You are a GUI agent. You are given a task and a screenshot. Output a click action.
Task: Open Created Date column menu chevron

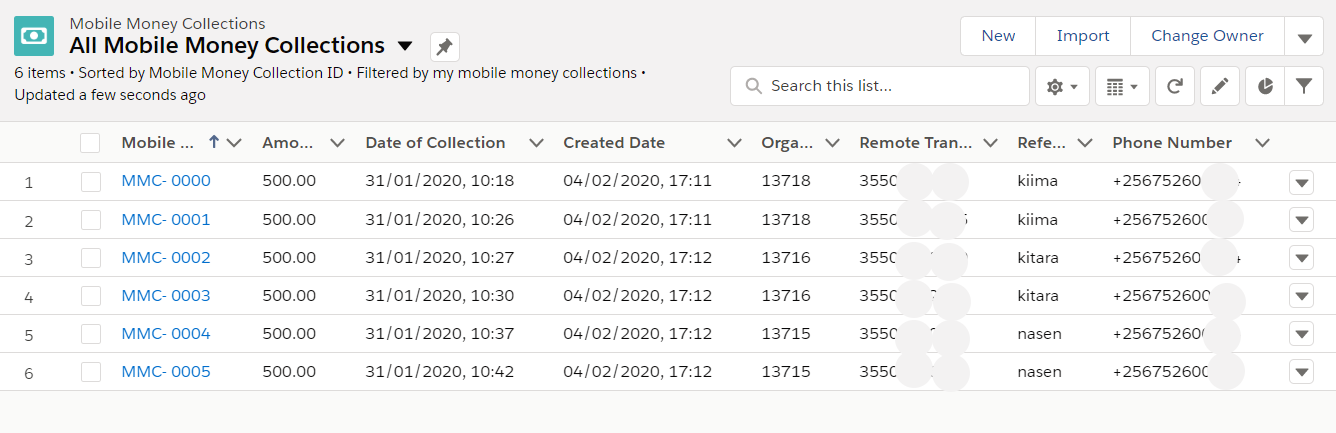[x=735, y=143]
